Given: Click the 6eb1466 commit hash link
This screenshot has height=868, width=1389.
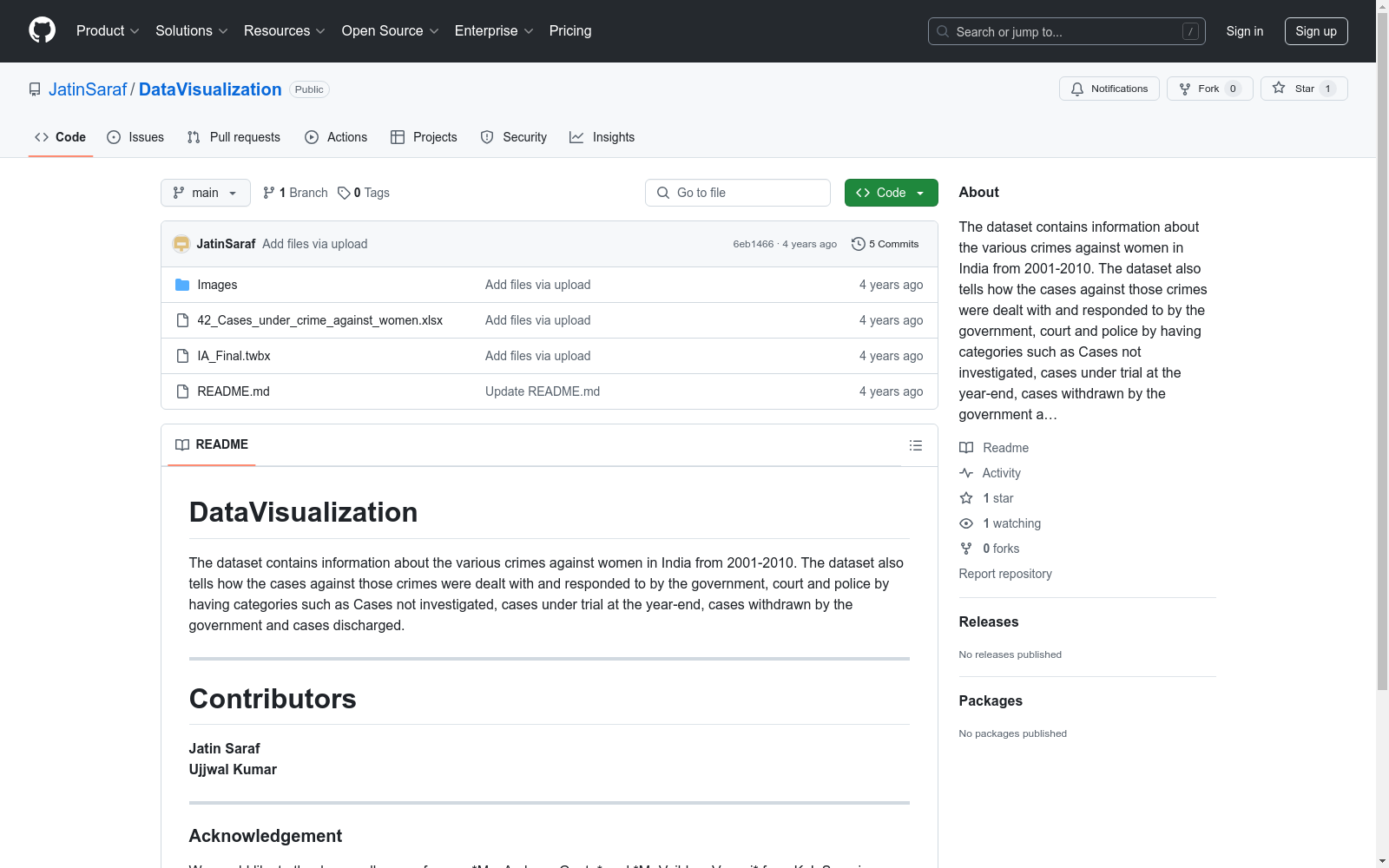Looking at the screenshot, I should coord(754,244).
